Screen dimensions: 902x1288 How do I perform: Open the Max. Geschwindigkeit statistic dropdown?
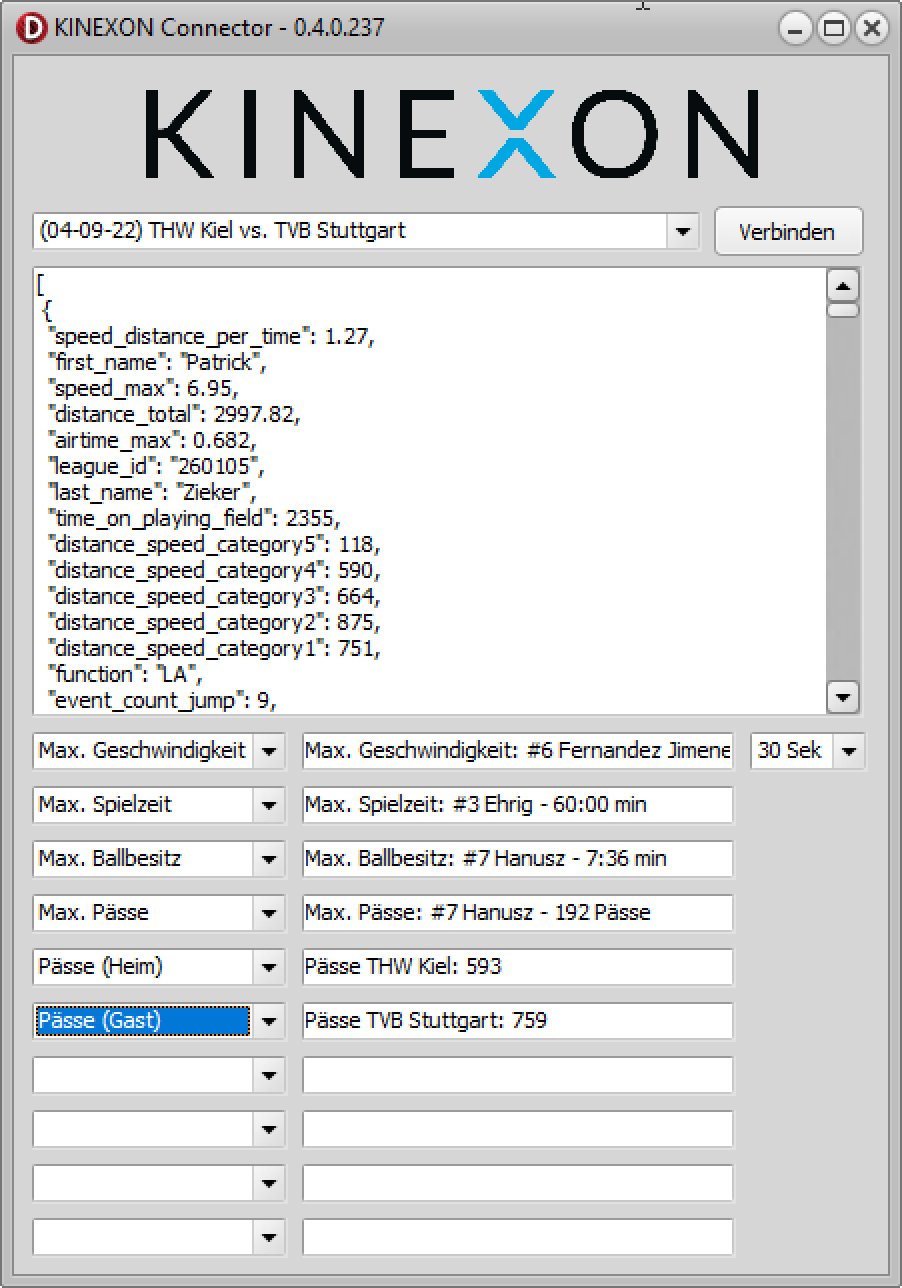click(268, 751)
